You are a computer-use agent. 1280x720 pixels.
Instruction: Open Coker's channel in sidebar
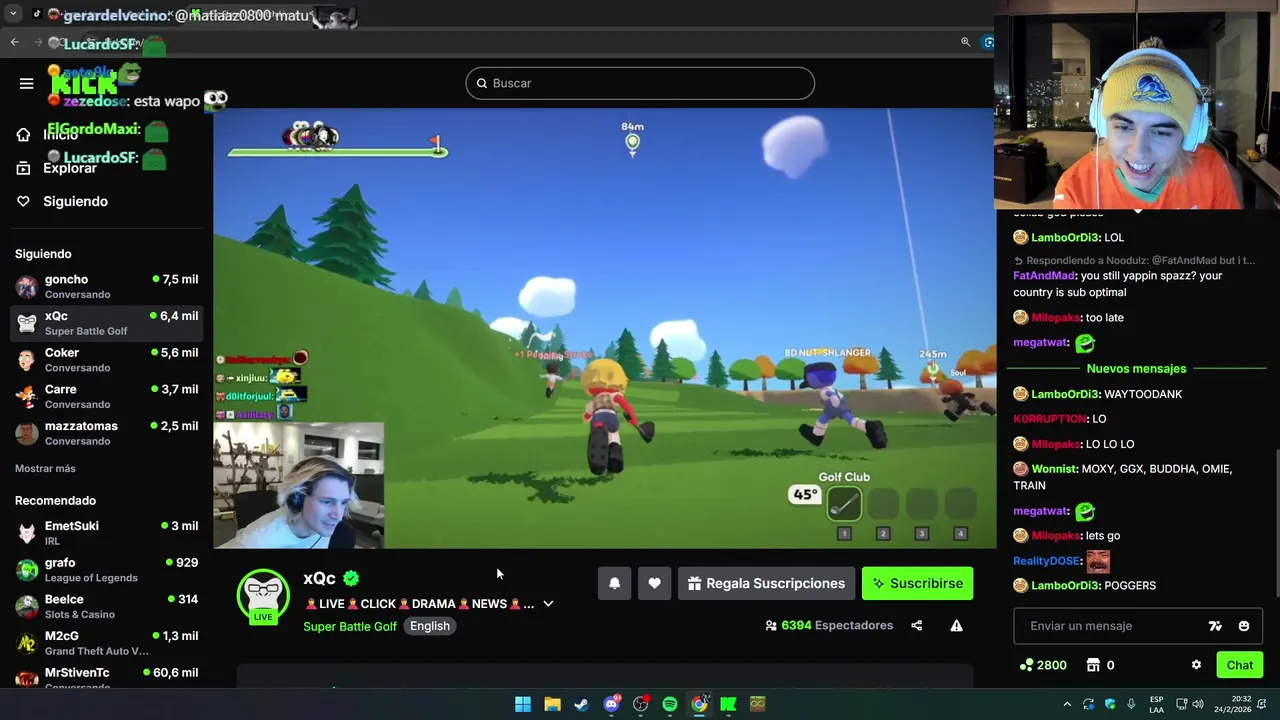106,360
